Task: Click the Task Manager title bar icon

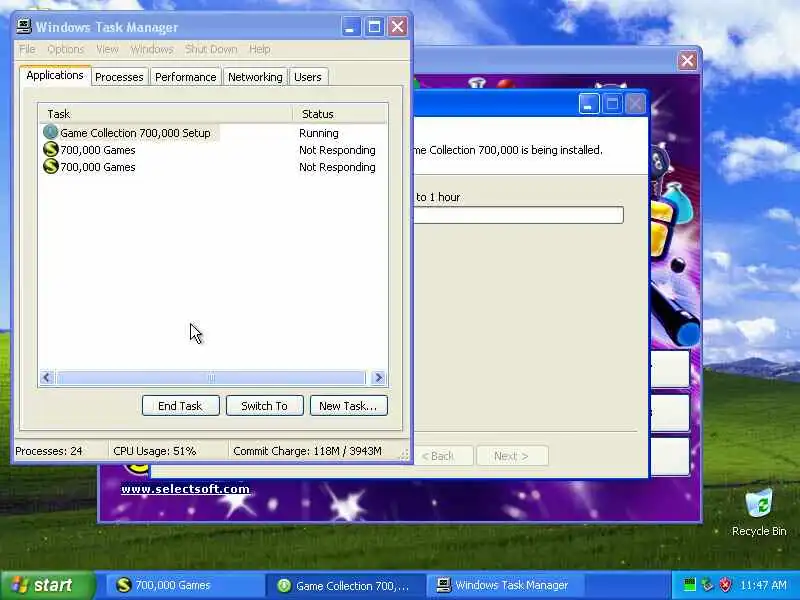Action: click(x=24, y=26)
